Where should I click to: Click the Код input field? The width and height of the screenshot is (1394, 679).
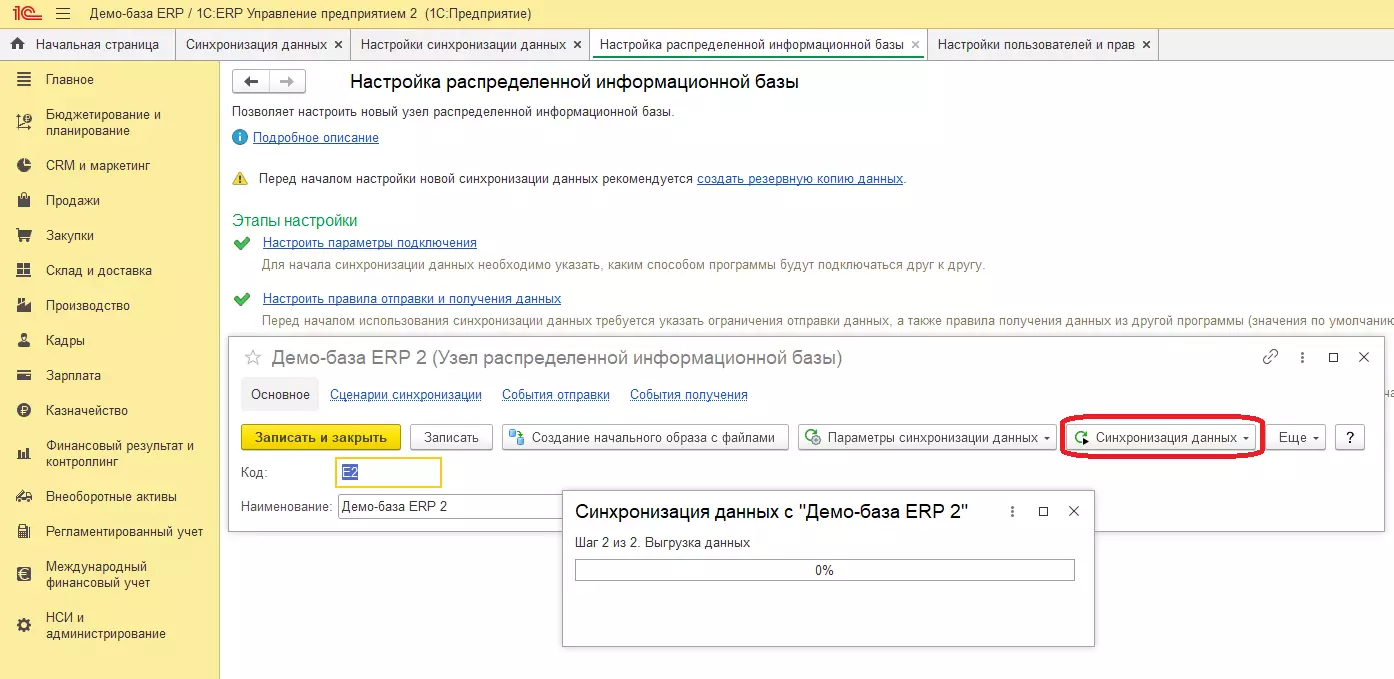[x=390, y=472]
